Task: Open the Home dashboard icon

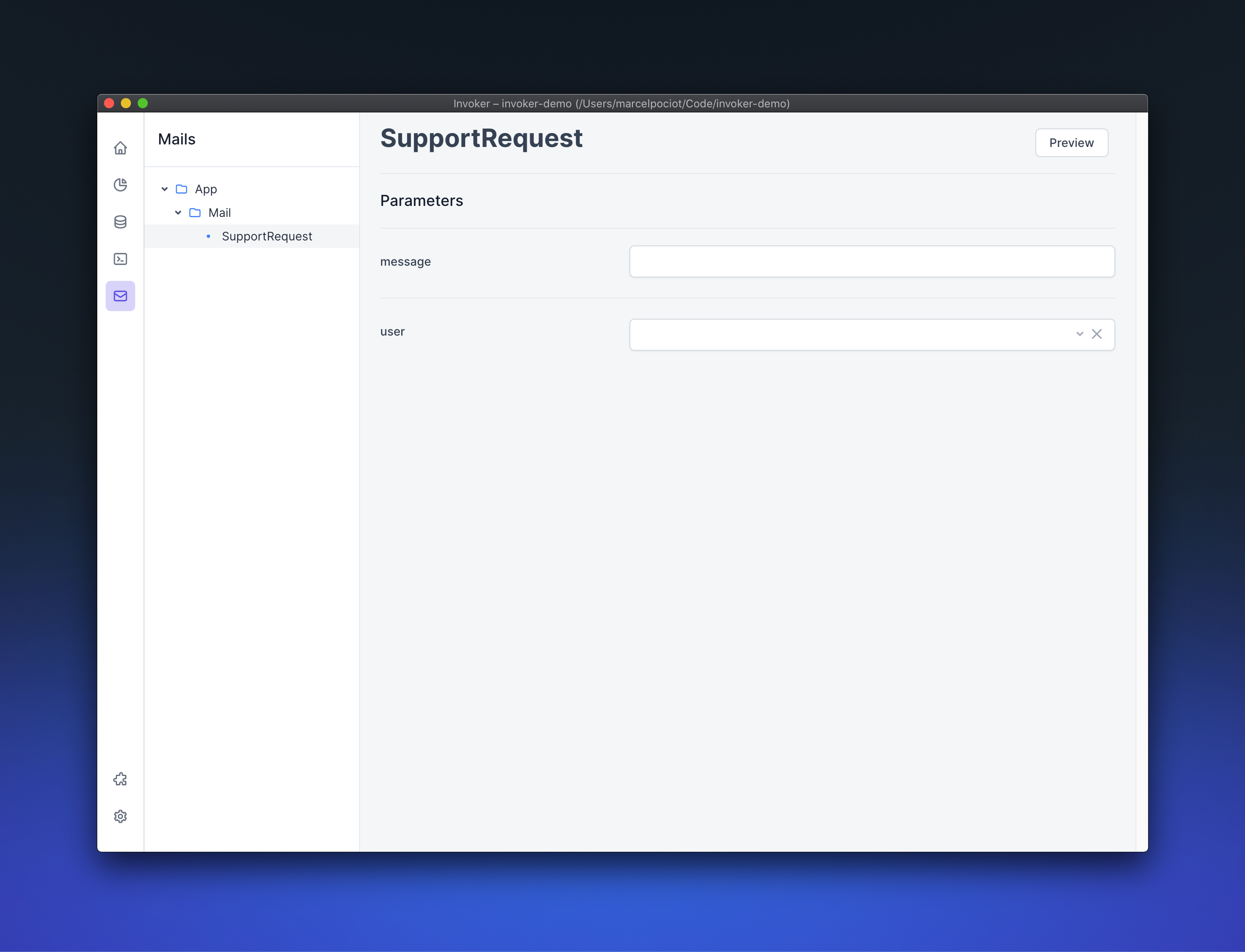Action: click(120, 148)
